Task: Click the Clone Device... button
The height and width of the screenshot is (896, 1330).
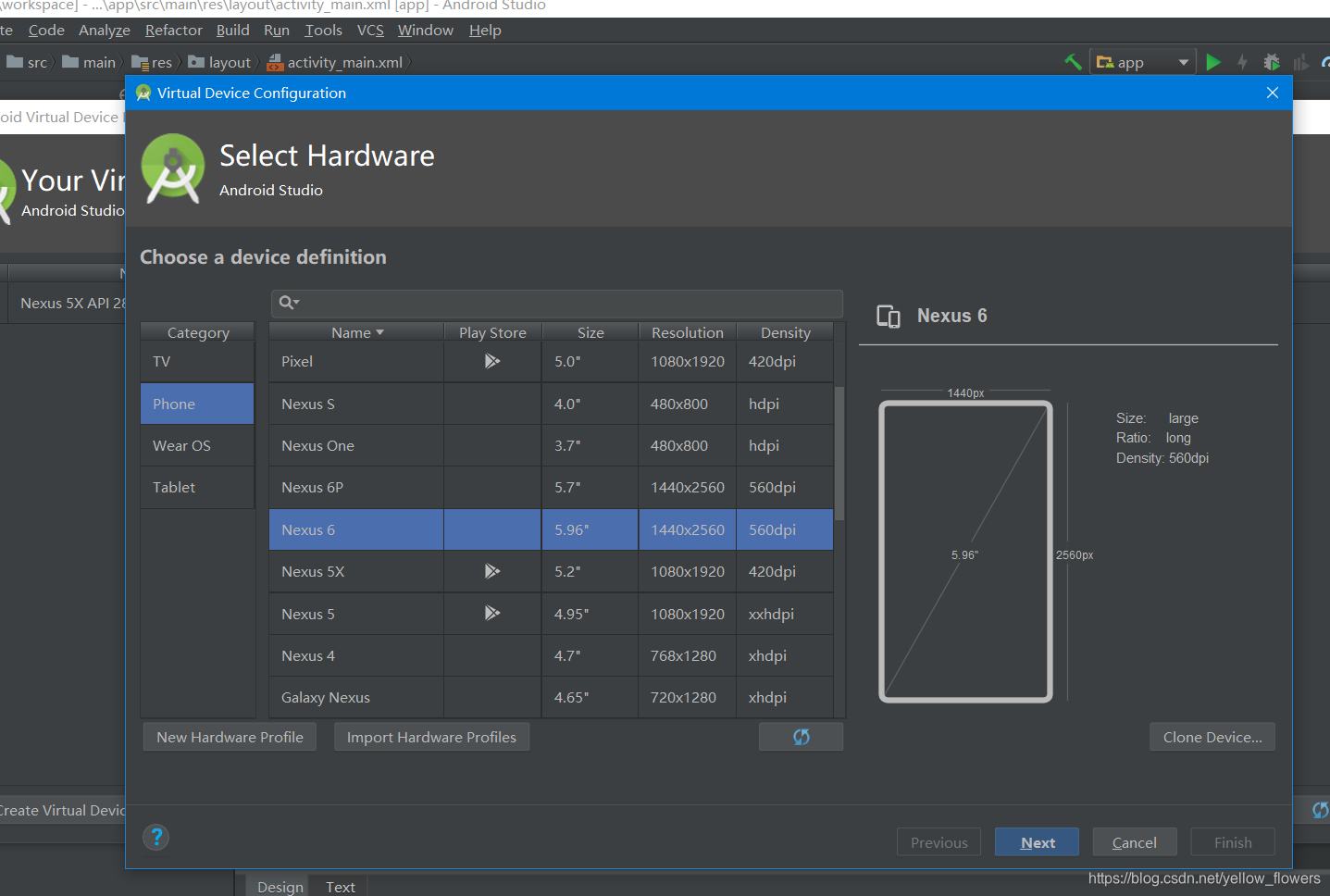Action: click(x=1212, y=737)
